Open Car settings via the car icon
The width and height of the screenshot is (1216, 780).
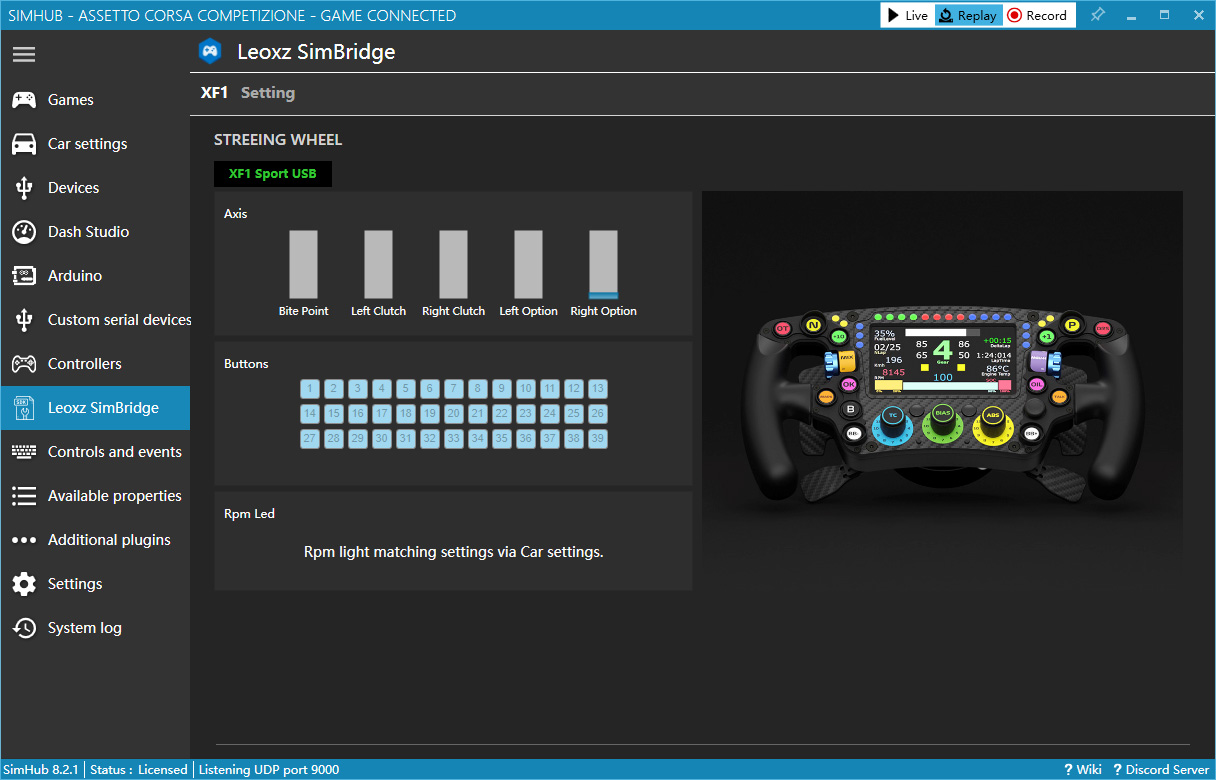pos(24,144)
